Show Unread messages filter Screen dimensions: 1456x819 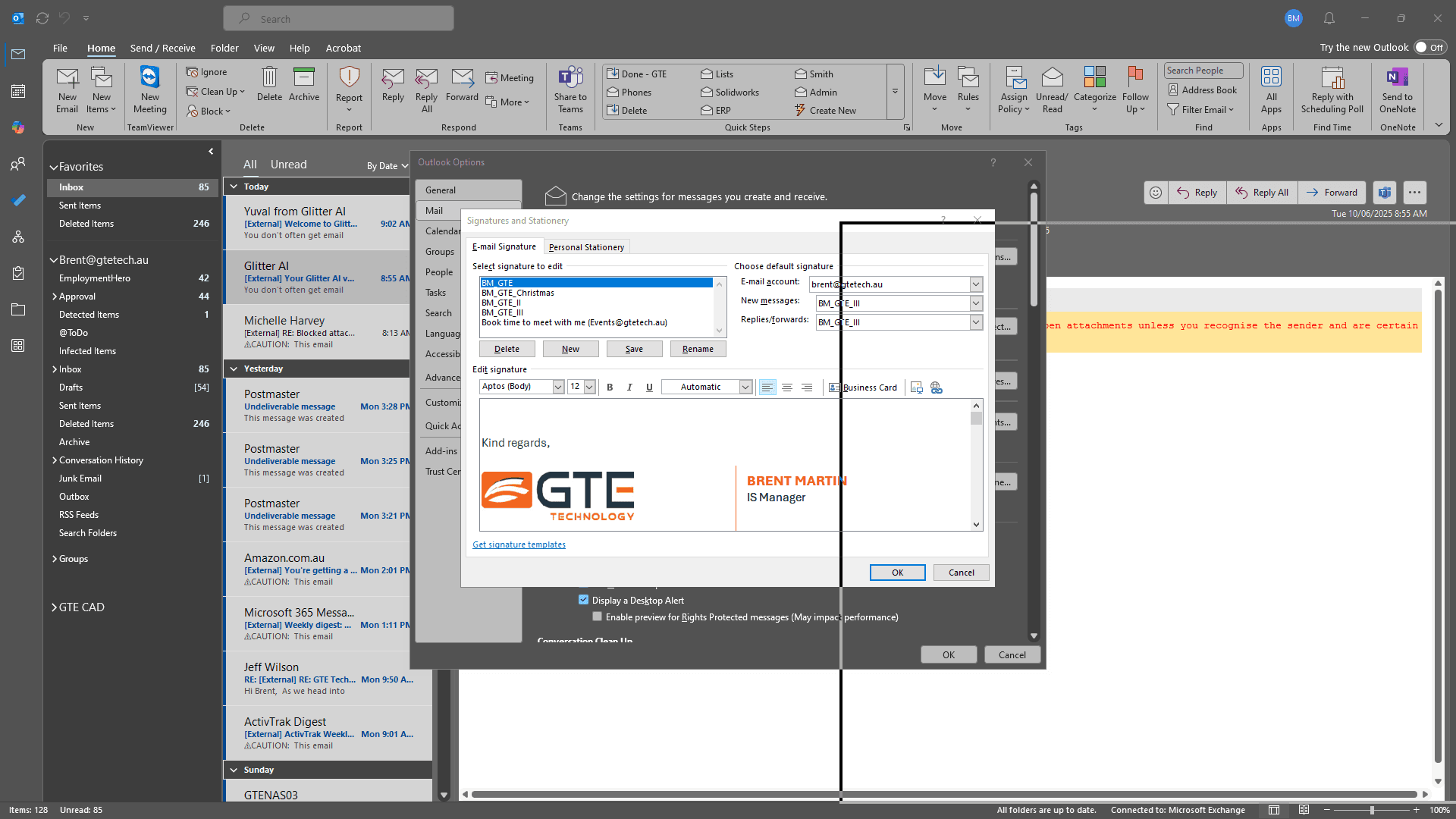[288, 165]
